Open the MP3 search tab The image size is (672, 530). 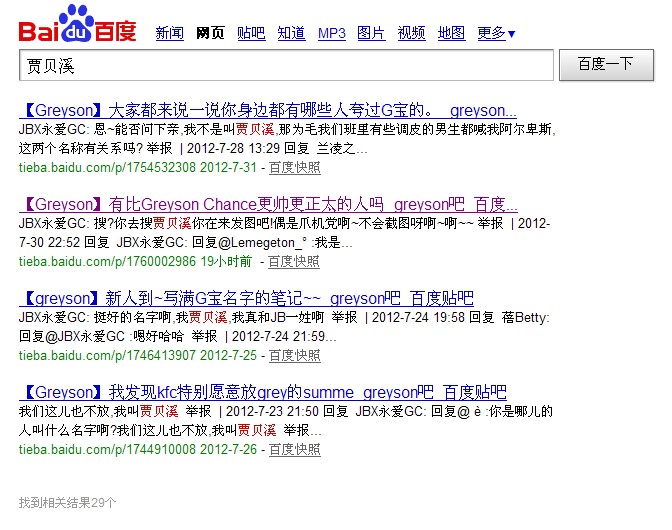[332, 33]
